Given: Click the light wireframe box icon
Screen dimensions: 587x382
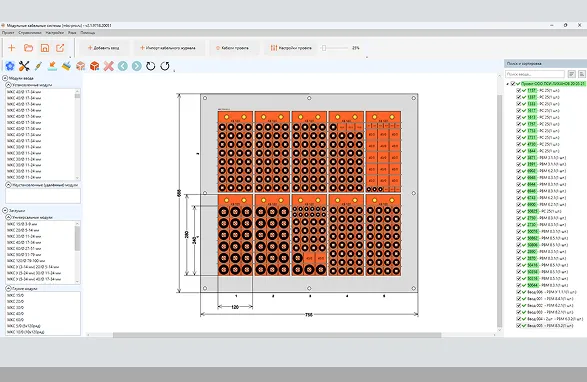Looking at the screenshot, I should [80, 66].
